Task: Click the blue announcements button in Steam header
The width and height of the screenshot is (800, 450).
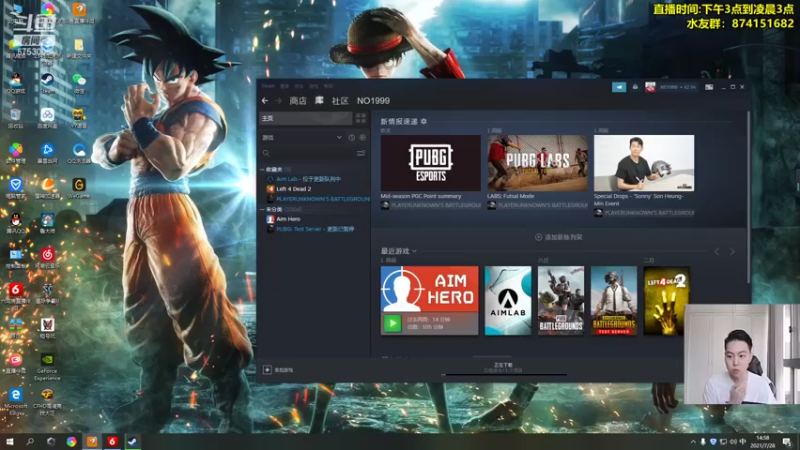Action: click(x=619, y=87)
